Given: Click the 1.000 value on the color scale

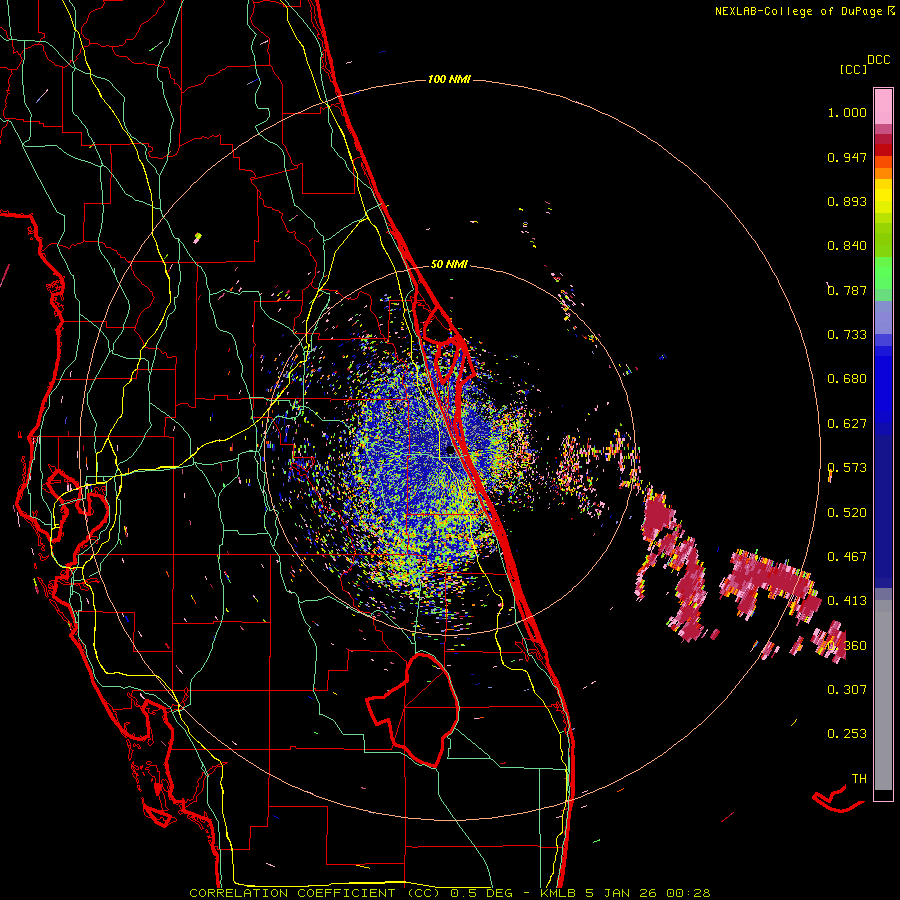Looking at the screenshot, I should [847, 112].
